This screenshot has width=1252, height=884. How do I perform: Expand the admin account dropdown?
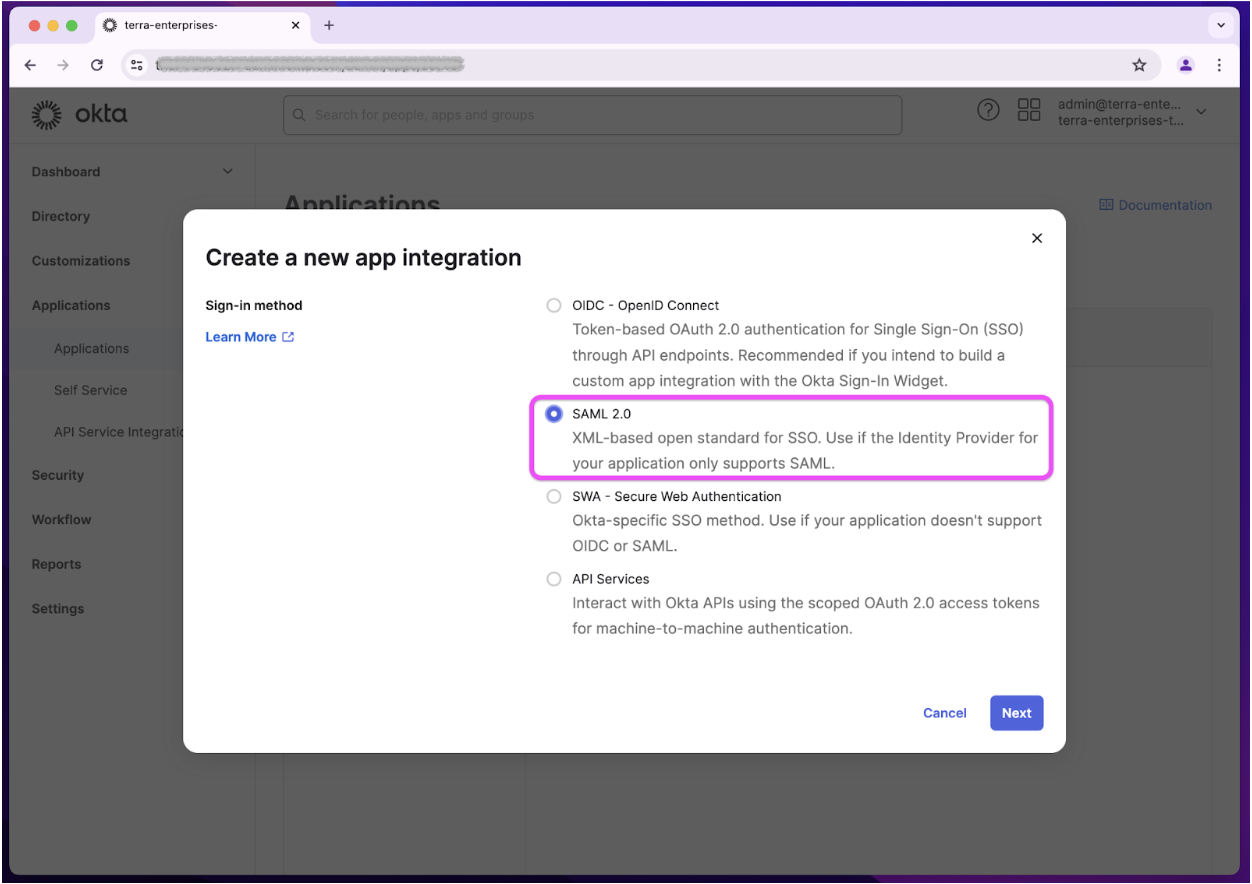(x=1201, y=112)
